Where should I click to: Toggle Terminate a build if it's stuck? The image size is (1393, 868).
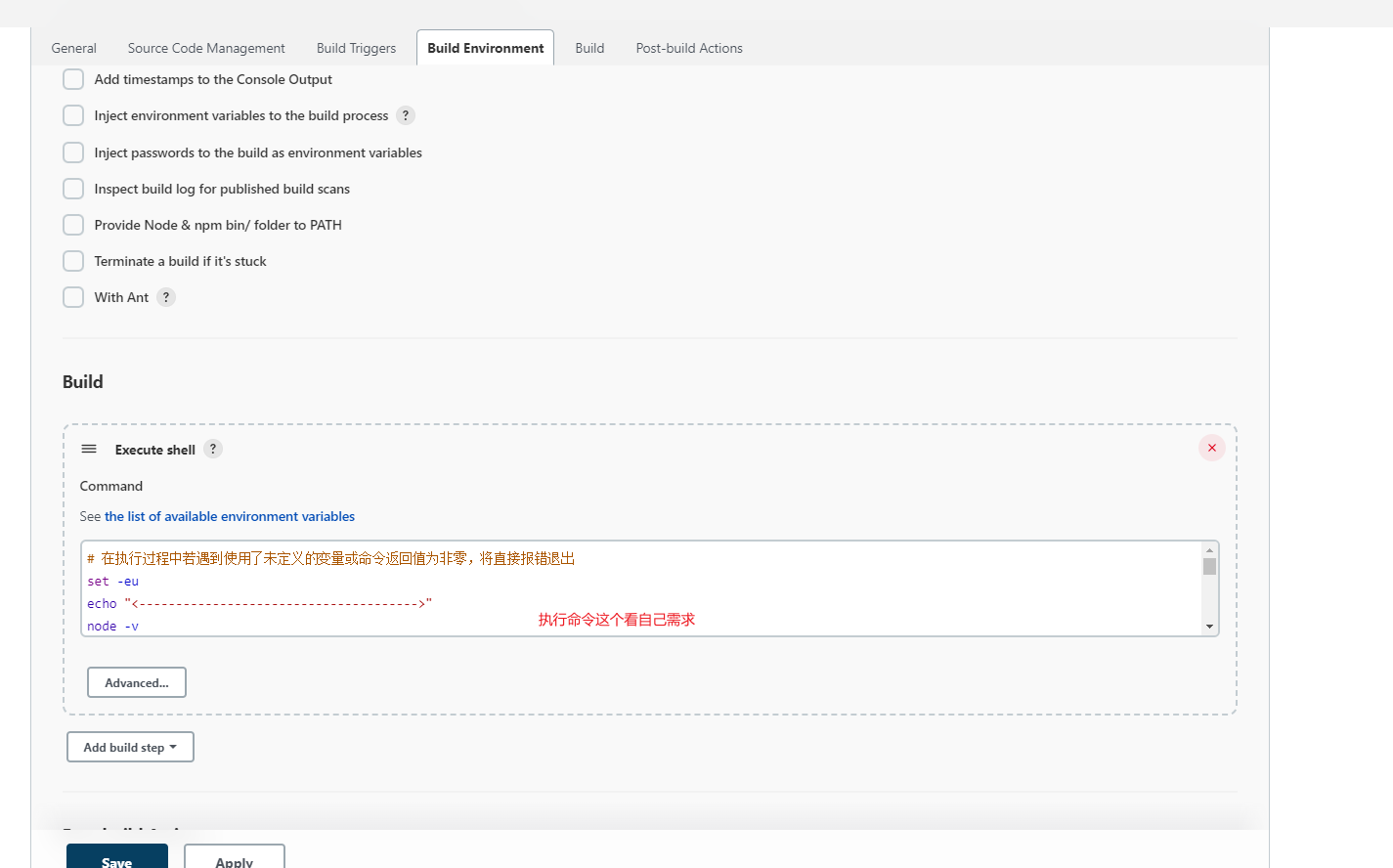(73, 261)
